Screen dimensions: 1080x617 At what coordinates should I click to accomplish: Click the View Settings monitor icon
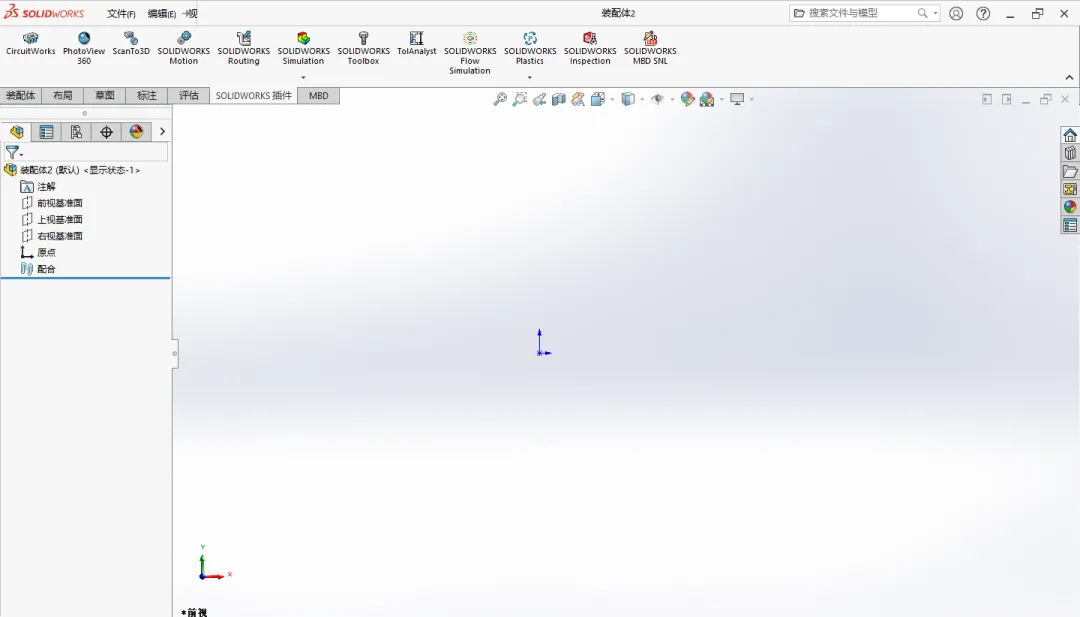click(737, 99)
